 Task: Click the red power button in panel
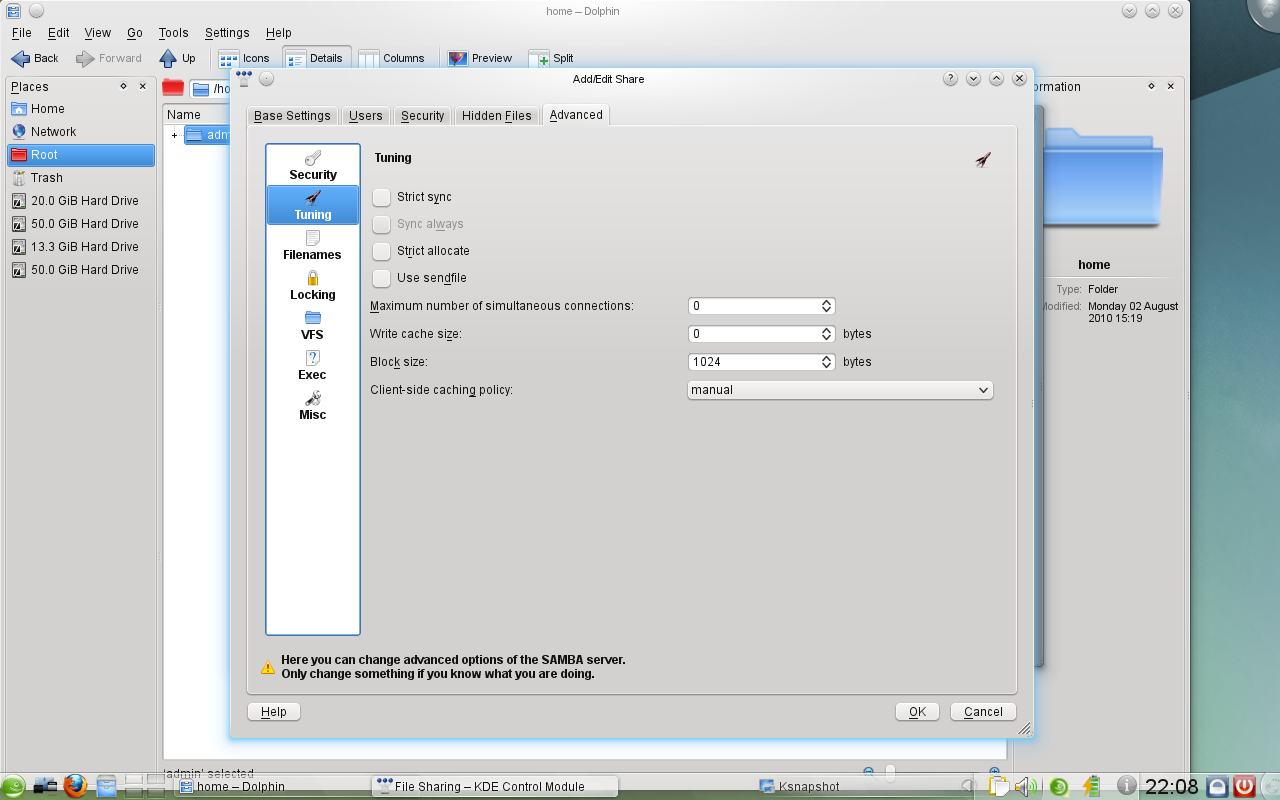(x=1244, y=786)
